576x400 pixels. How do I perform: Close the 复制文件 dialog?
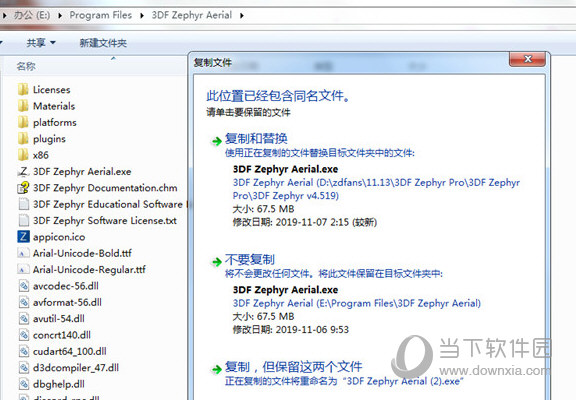pyautogui.click(x=527, y=59)
